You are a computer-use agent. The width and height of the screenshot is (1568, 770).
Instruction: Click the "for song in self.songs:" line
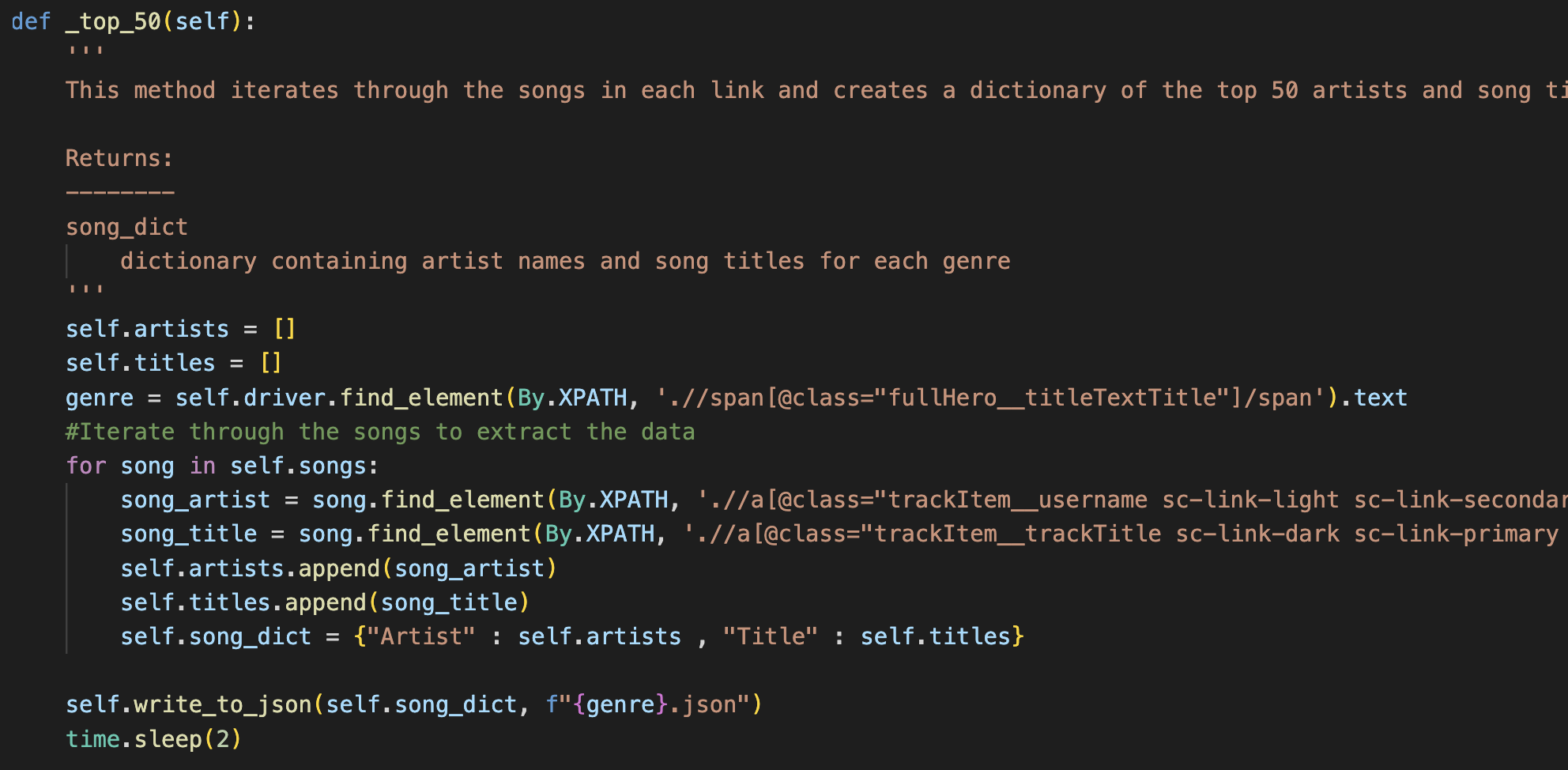(x=222, y=466)
